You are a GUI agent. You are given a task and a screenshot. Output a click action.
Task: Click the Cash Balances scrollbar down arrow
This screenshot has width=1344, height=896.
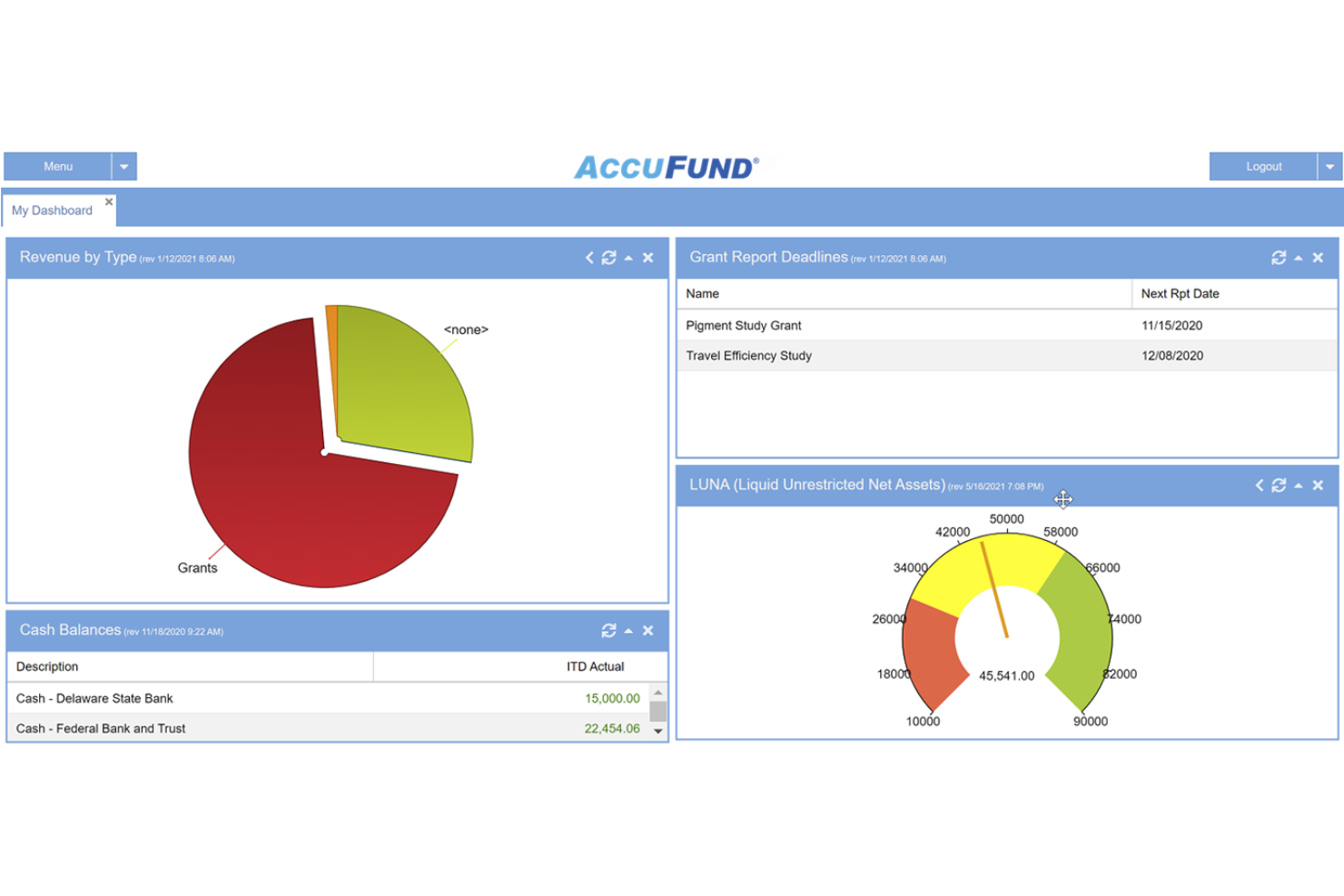(658, 729)
